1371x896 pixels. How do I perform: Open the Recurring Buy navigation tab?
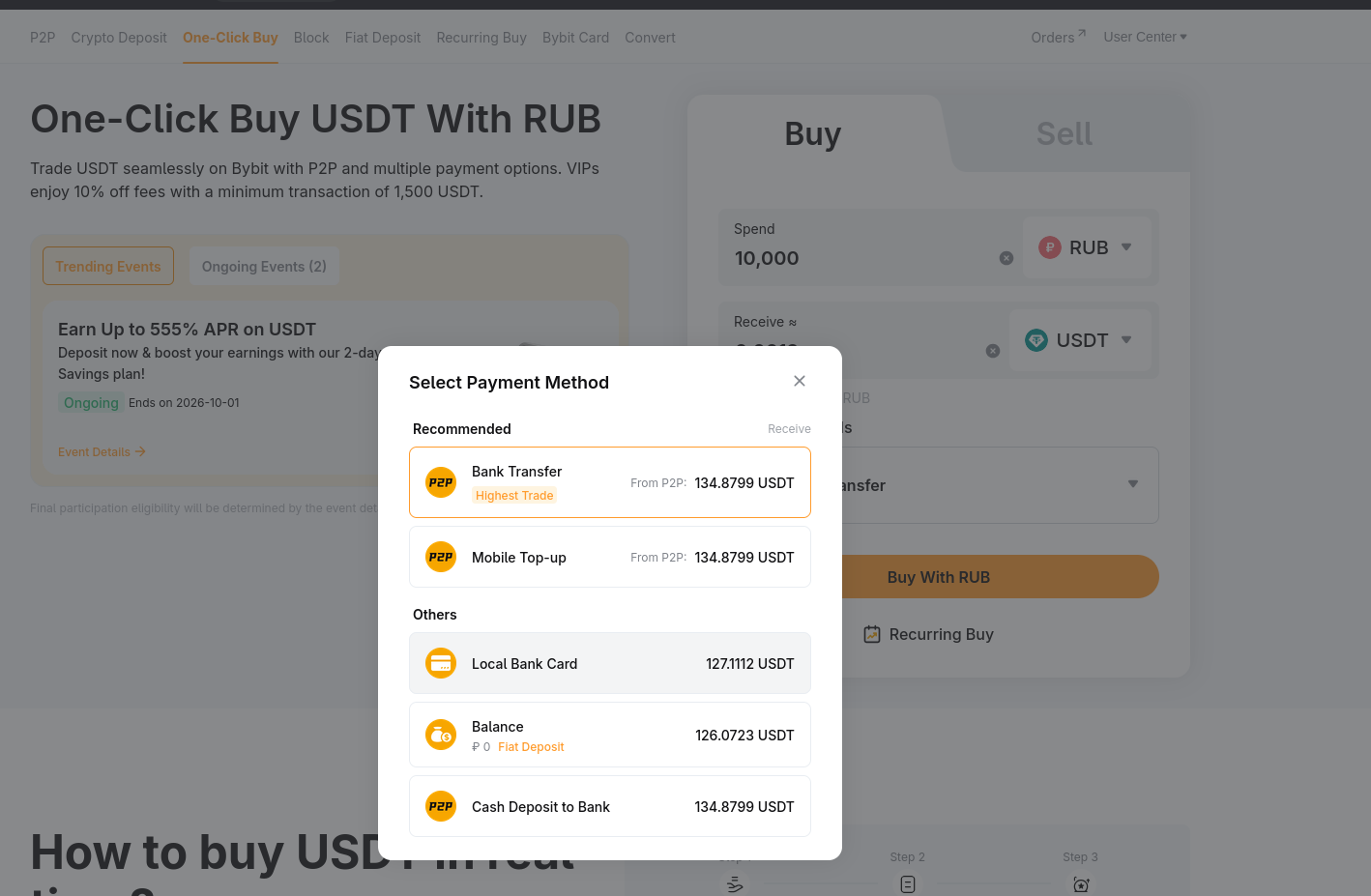(x=481, y=38)
